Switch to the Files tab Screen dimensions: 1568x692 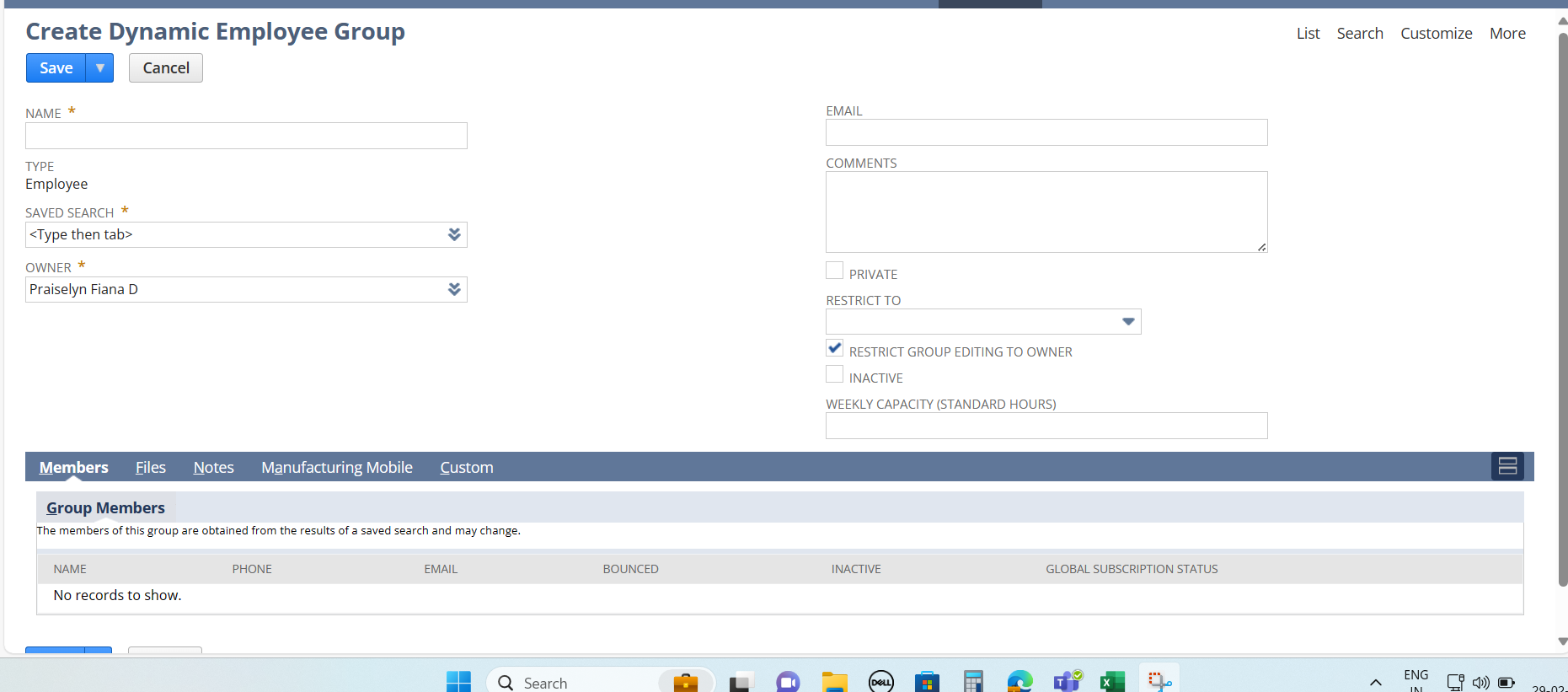tap(150, 467)
